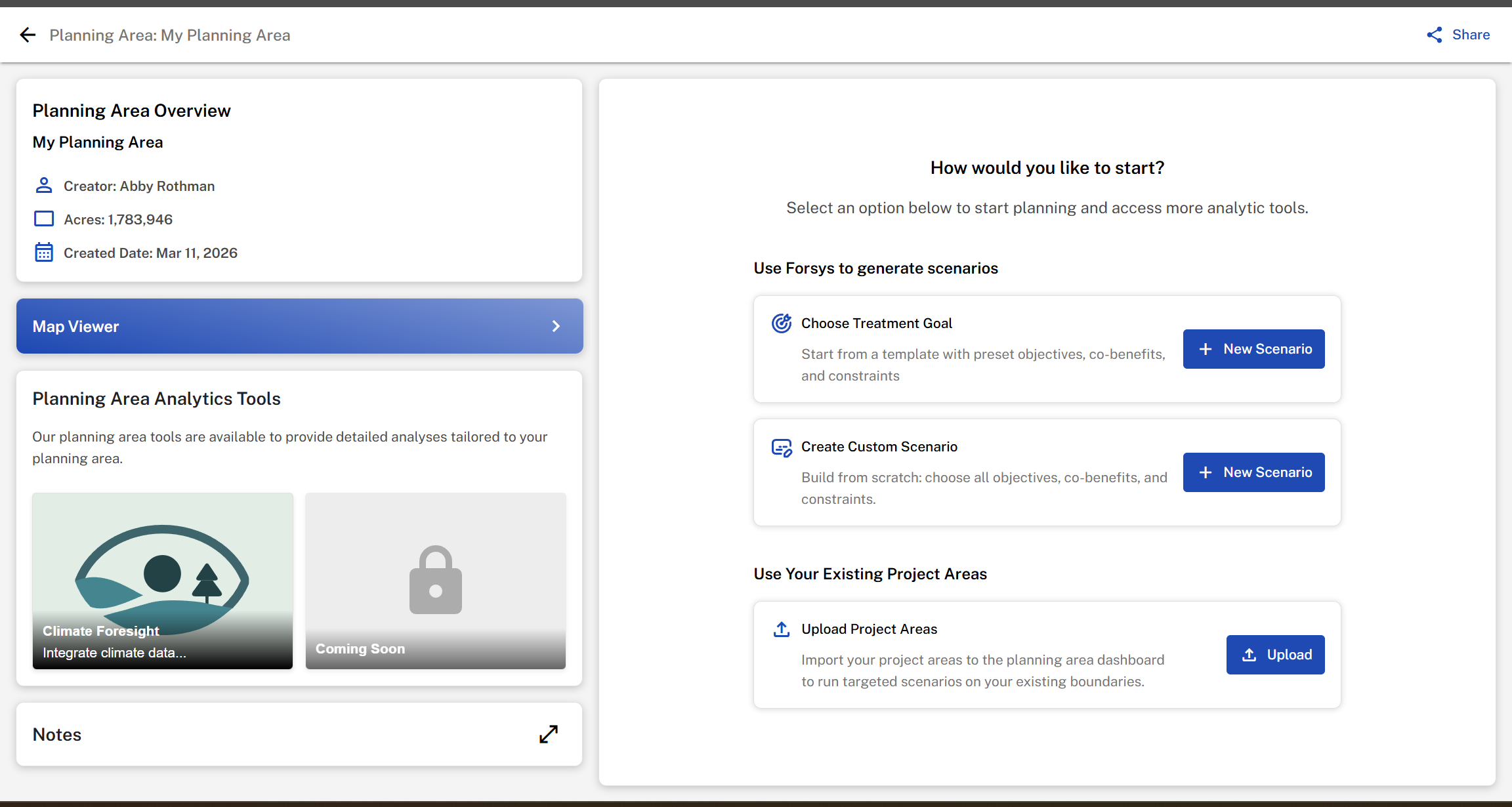Image resolution: width=1512 pixels, height=807 pixels.
Task: Open the Climate Foresight tool tile
Action: coord(163,581)
